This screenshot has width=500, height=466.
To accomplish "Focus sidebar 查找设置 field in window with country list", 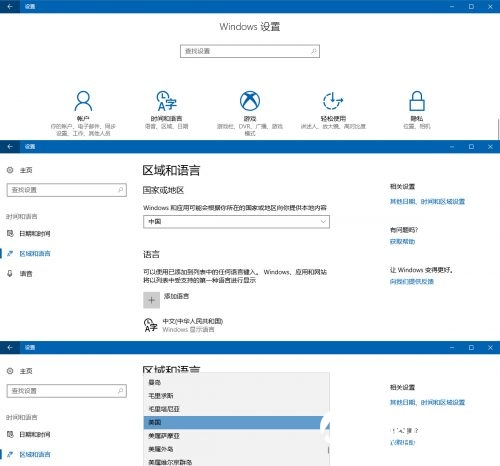I will click(x=67, y=391).
